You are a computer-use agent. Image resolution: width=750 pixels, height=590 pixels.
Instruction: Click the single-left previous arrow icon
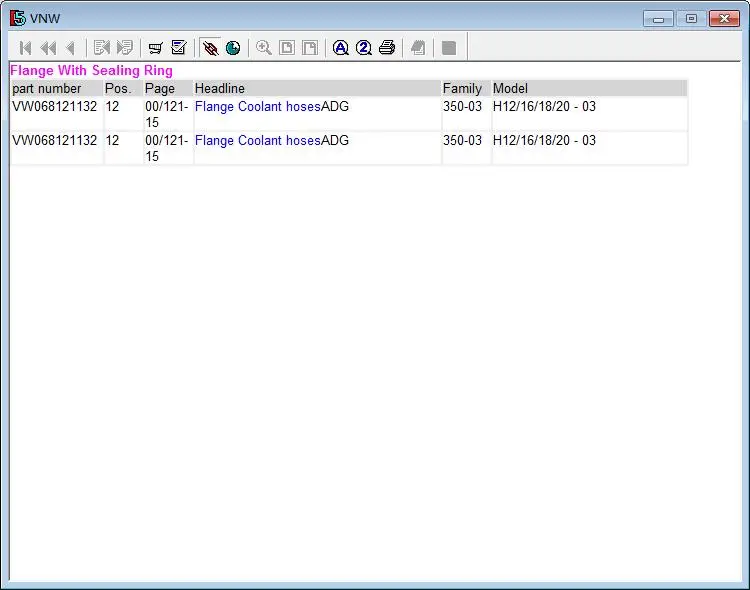pos(71,48)
